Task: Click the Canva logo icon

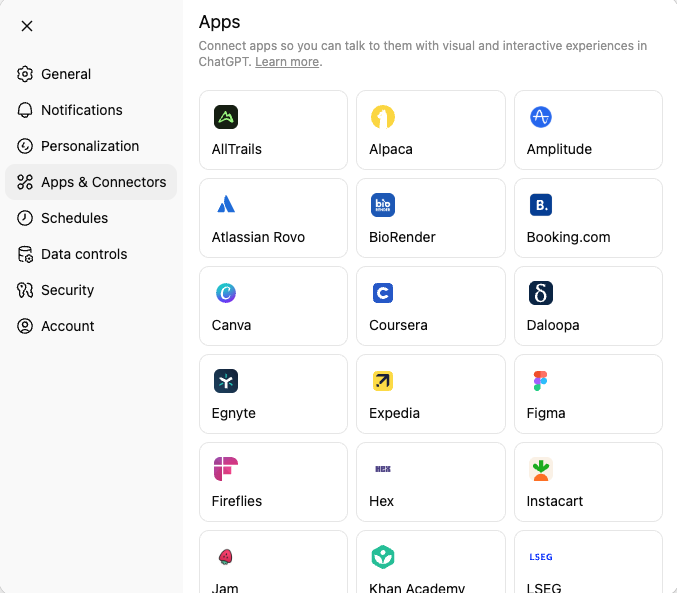Action: (x=226, y=293)
